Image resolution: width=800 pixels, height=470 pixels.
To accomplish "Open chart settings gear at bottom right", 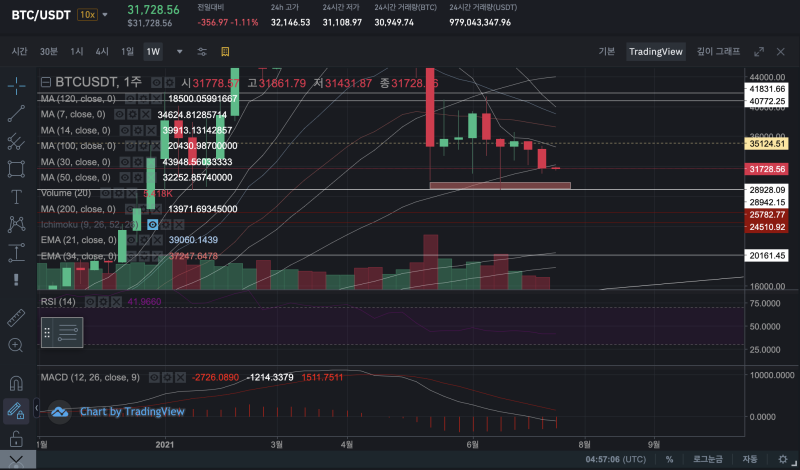I will (782, 459).
